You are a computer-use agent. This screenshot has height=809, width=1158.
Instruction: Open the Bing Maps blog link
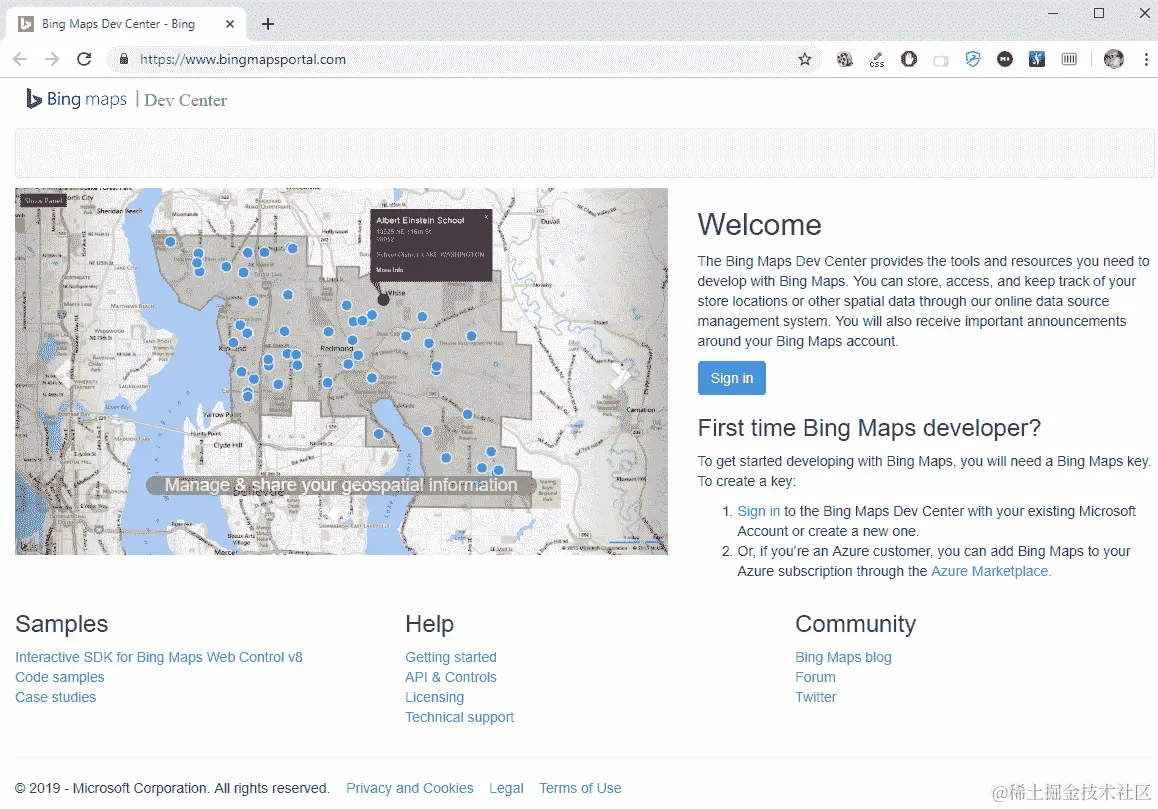tap(843, 657)
